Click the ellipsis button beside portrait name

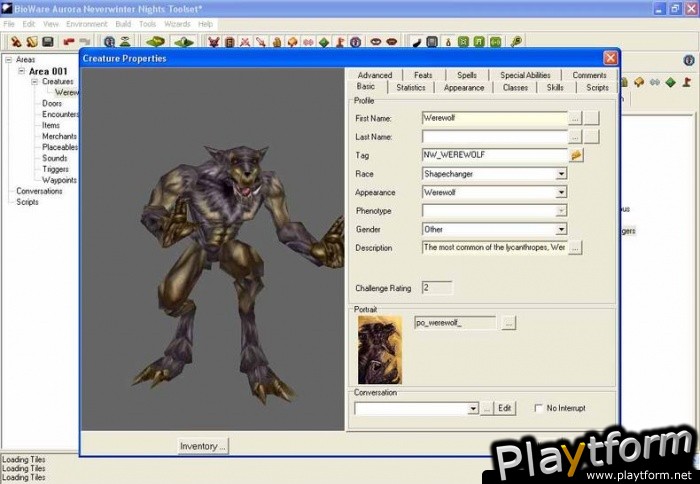coord(508,323)
